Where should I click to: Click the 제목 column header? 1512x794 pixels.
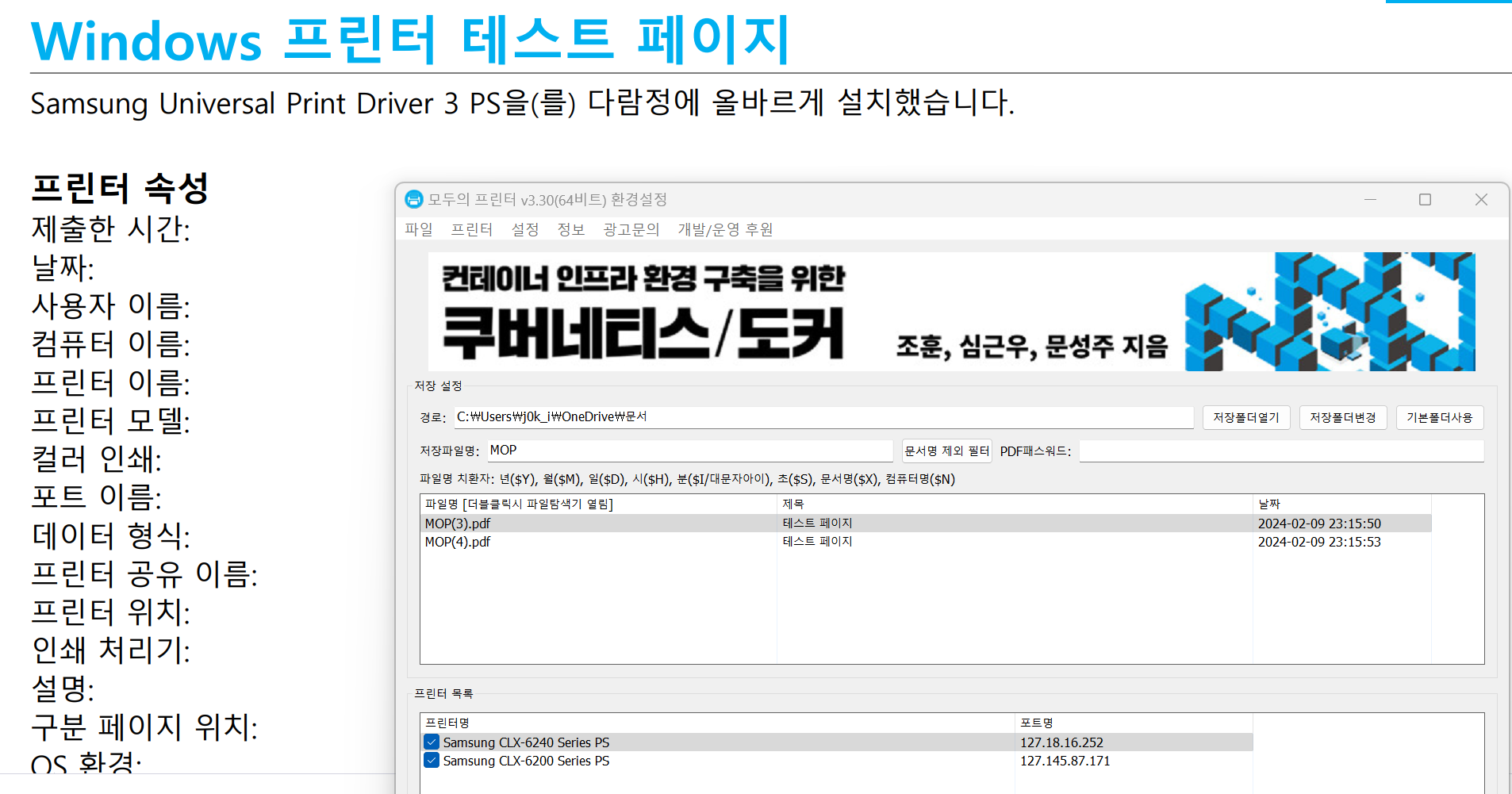point(1015,504)
